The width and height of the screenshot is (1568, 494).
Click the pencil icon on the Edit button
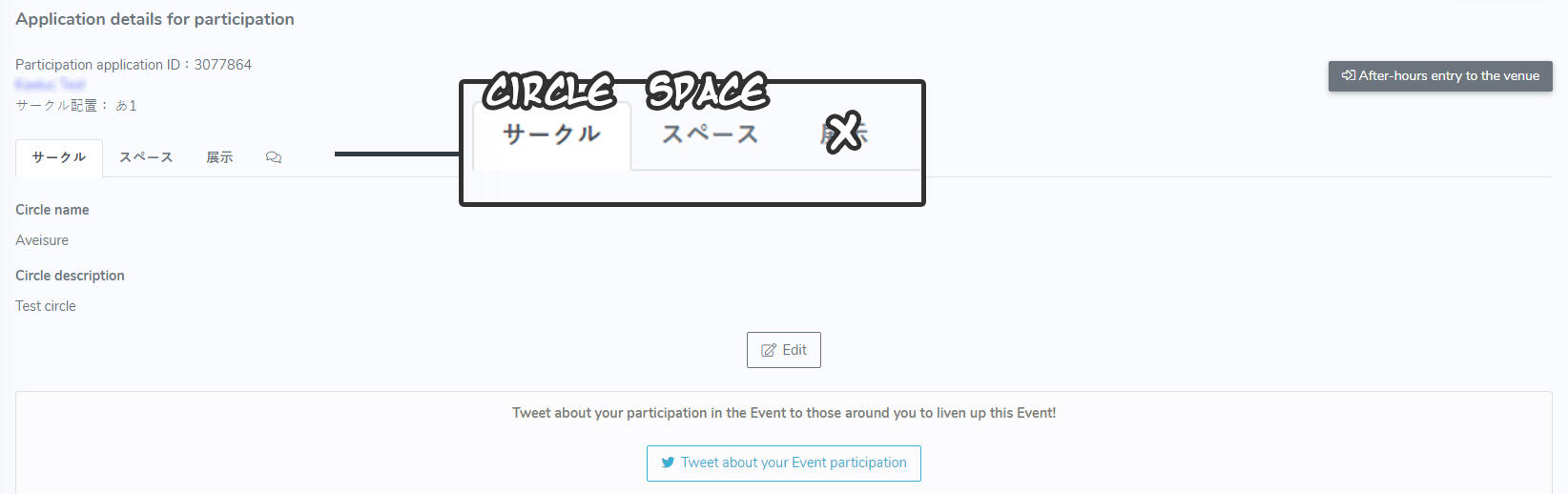tap(768, 350)
